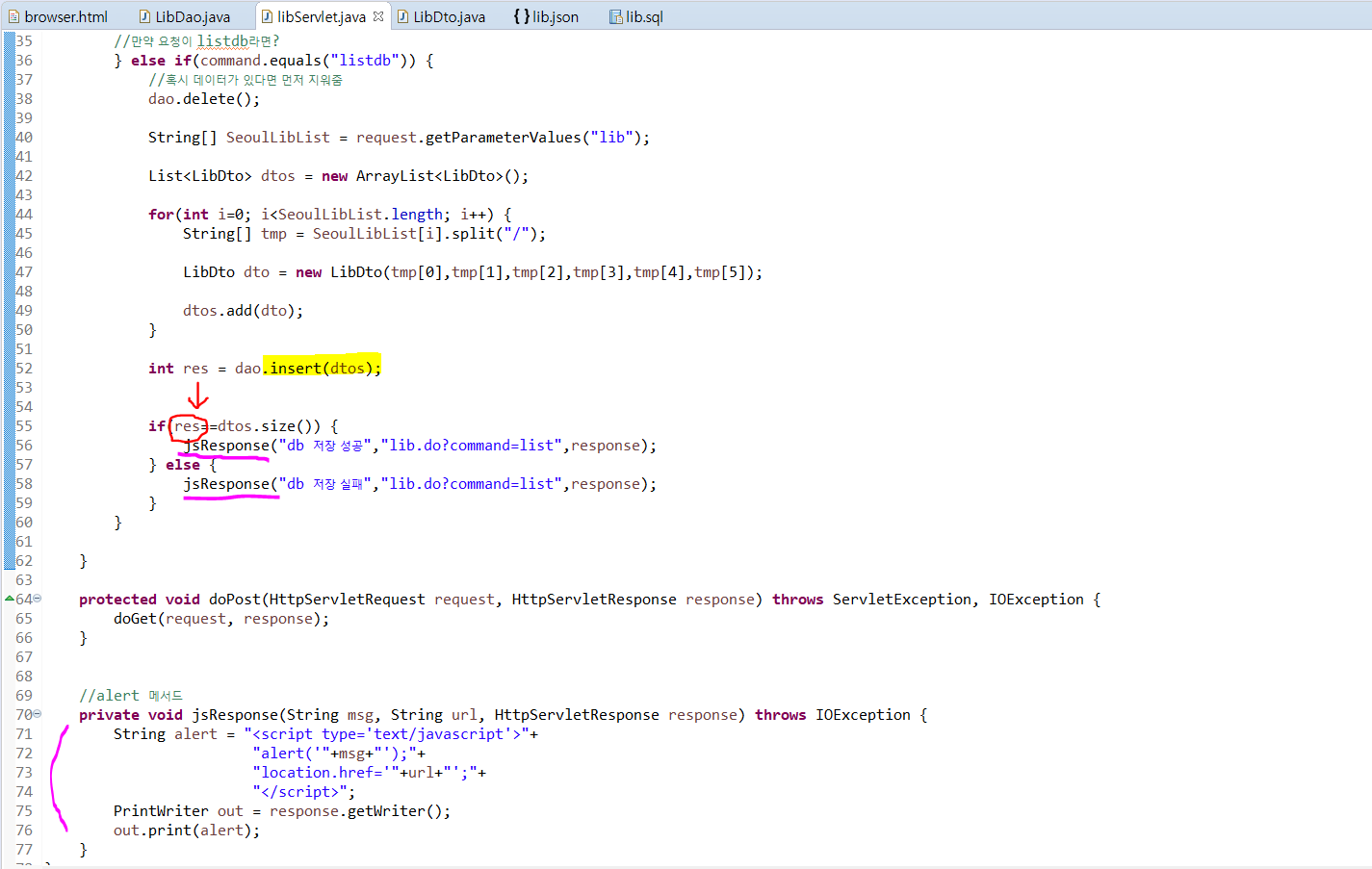Screen dimensions: 1372x869
Task: Click the doPost method name
Action: [x=235, y=599]
